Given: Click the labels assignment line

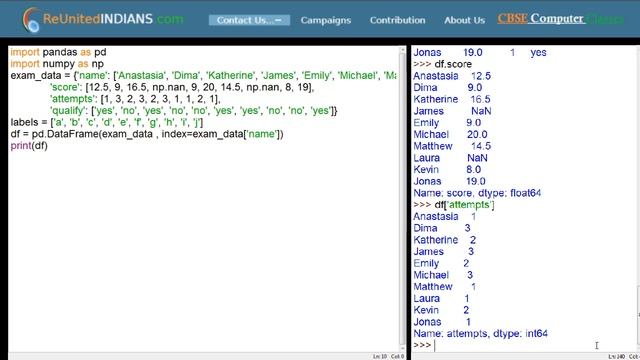Looking at the screenshot, I should coord(107,122).
